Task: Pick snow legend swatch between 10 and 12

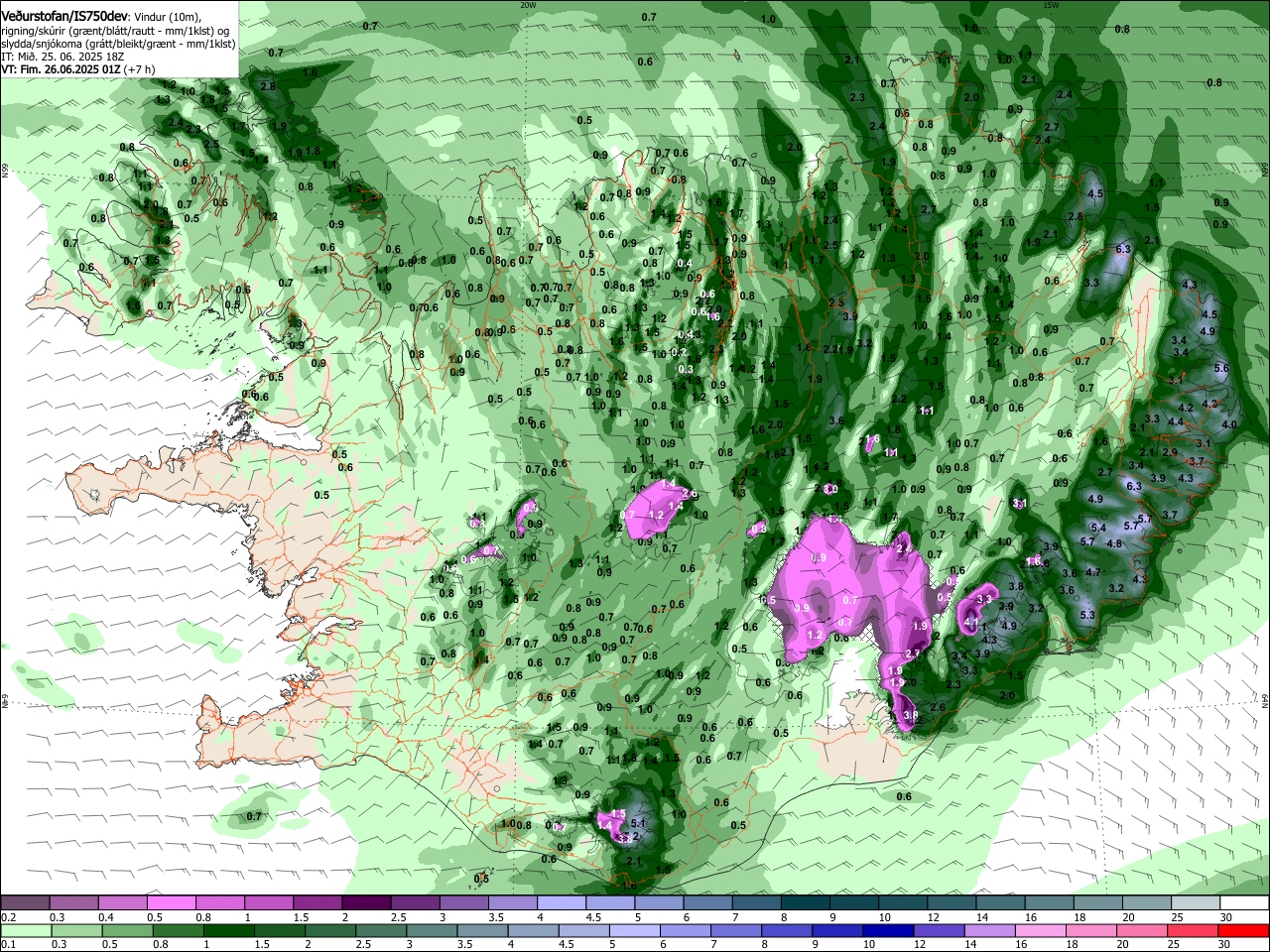Action: [x=902, y=903]
